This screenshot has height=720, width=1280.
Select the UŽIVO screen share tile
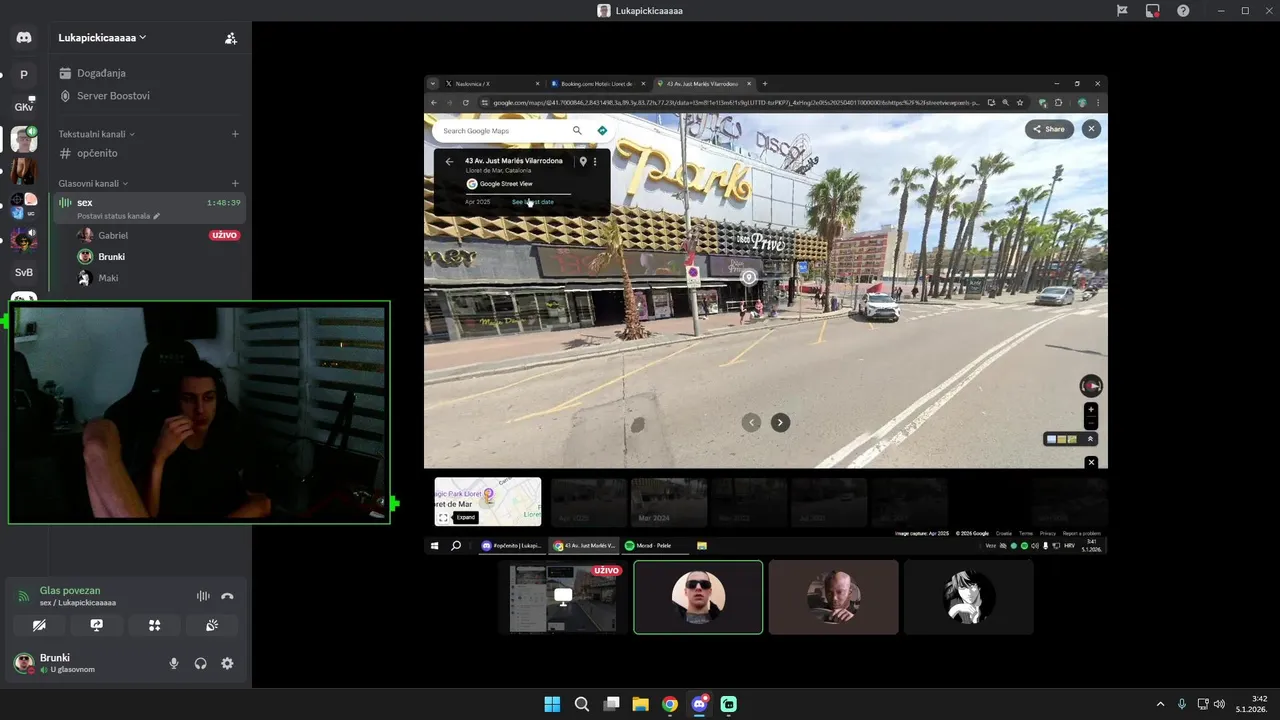(x=563, y=597)
